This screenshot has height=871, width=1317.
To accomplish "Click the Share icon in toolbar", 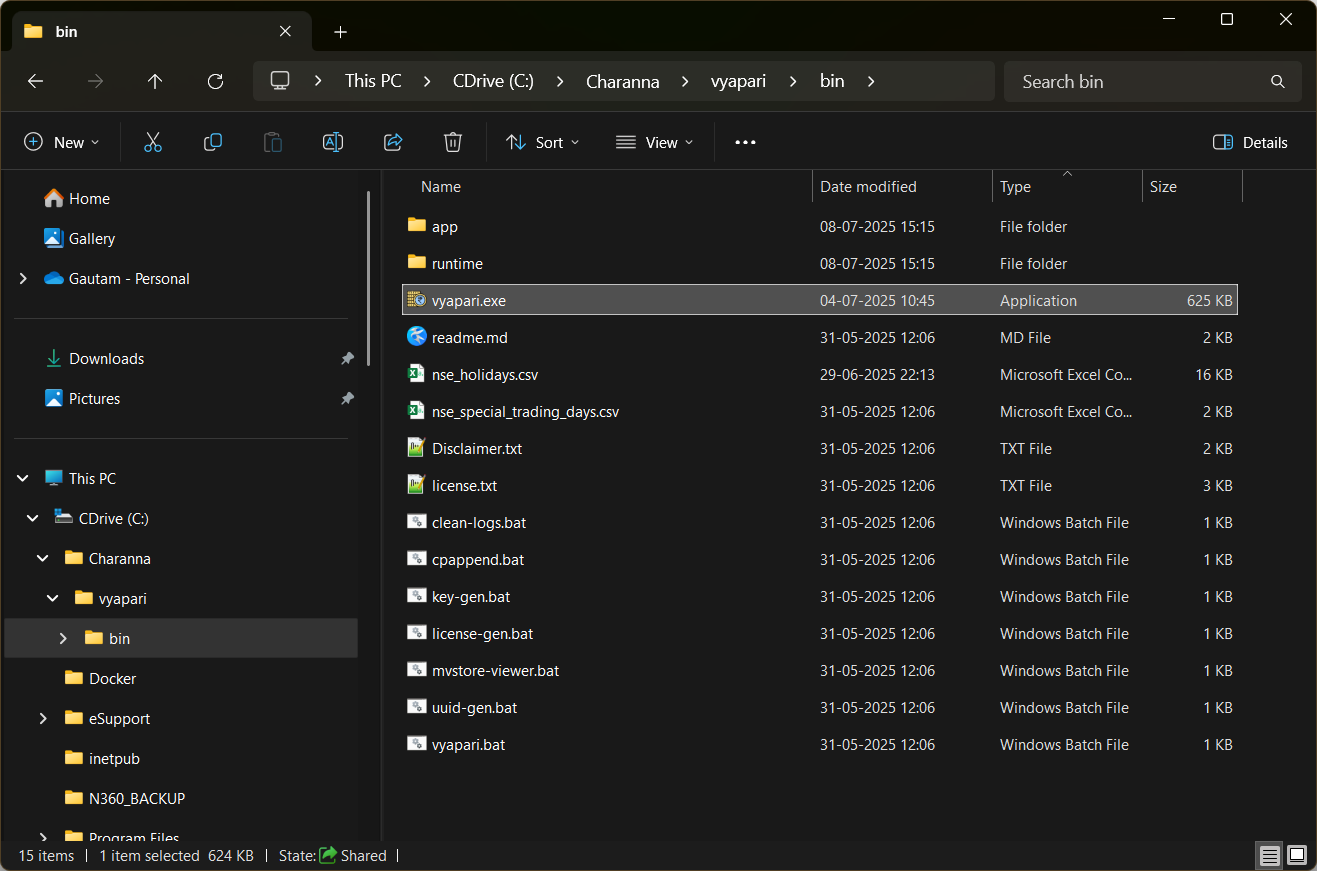I will [393, 142].
